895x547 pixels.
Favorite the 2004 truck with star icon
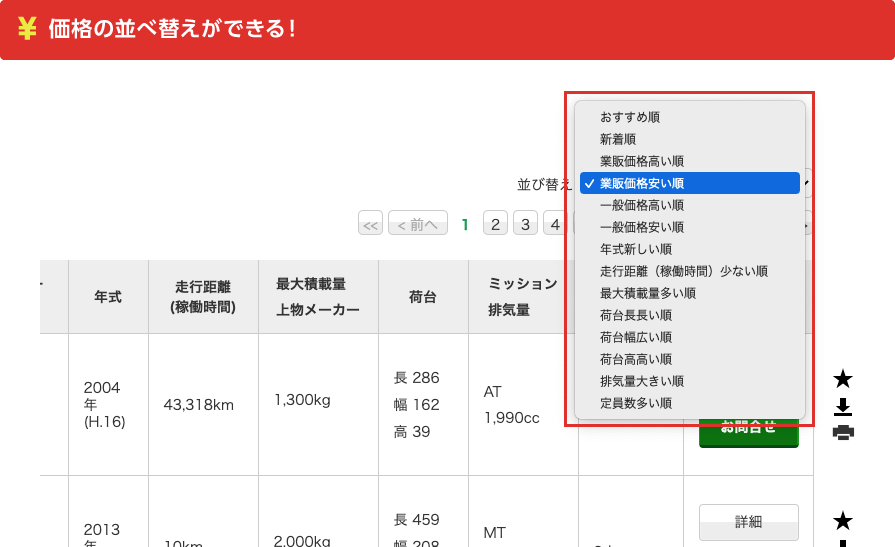[843, 379]
